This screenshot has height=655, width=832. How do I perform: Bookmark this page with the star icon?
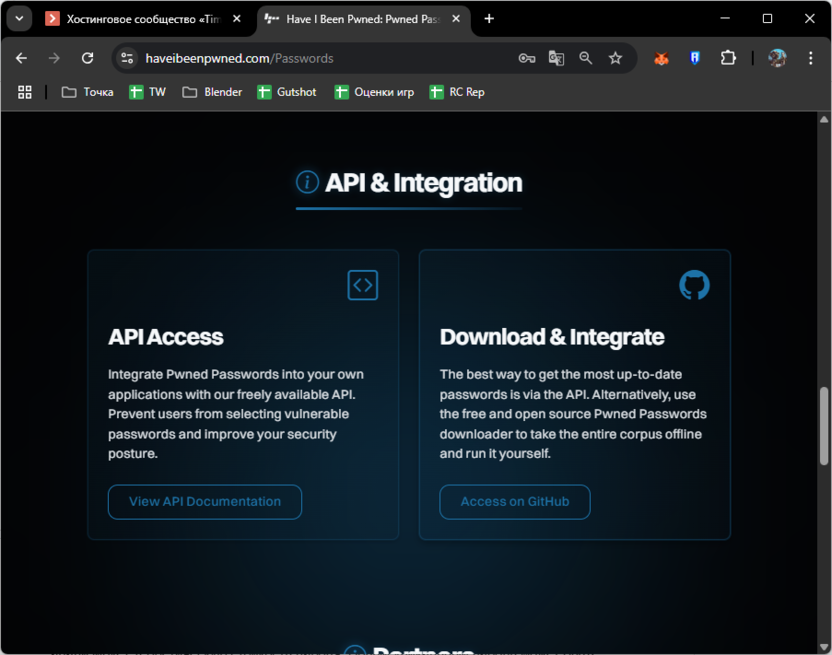pos(616,59)
